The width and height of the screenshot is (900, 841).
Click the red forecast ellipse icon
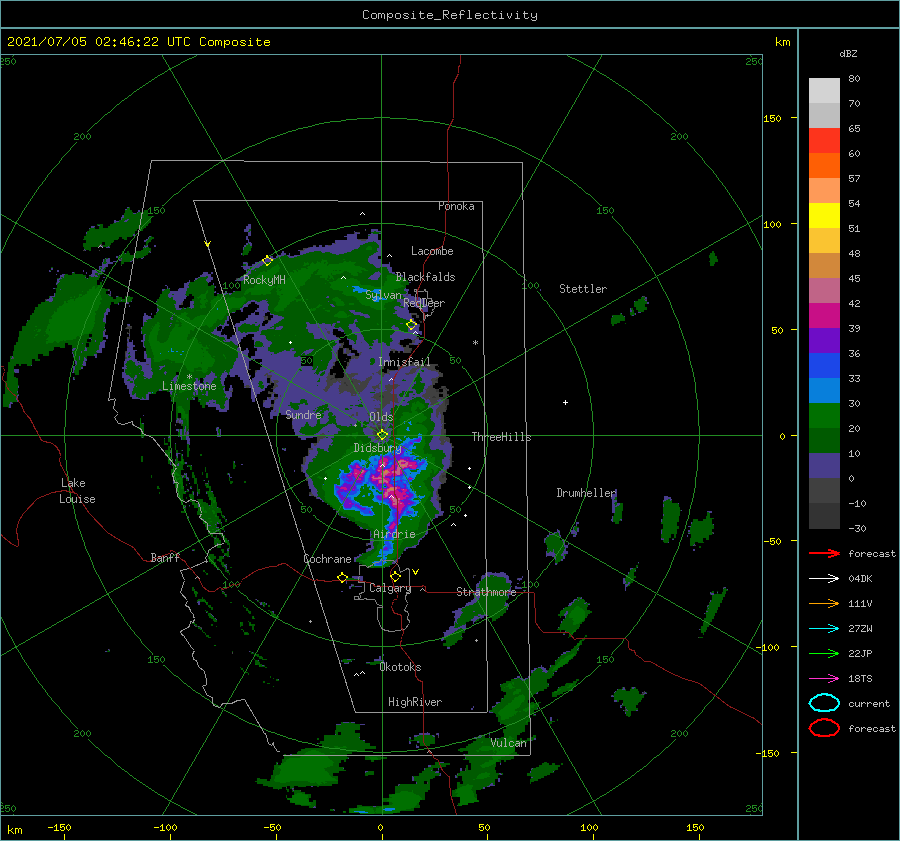pos(824,728)
